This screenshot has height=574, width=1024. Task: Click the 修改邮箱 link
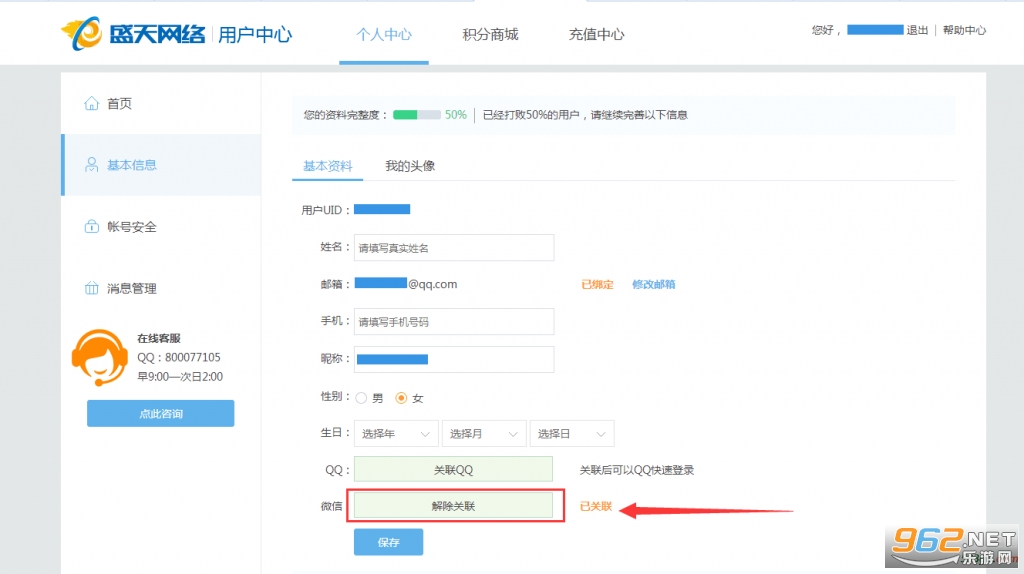click(654, 284)
